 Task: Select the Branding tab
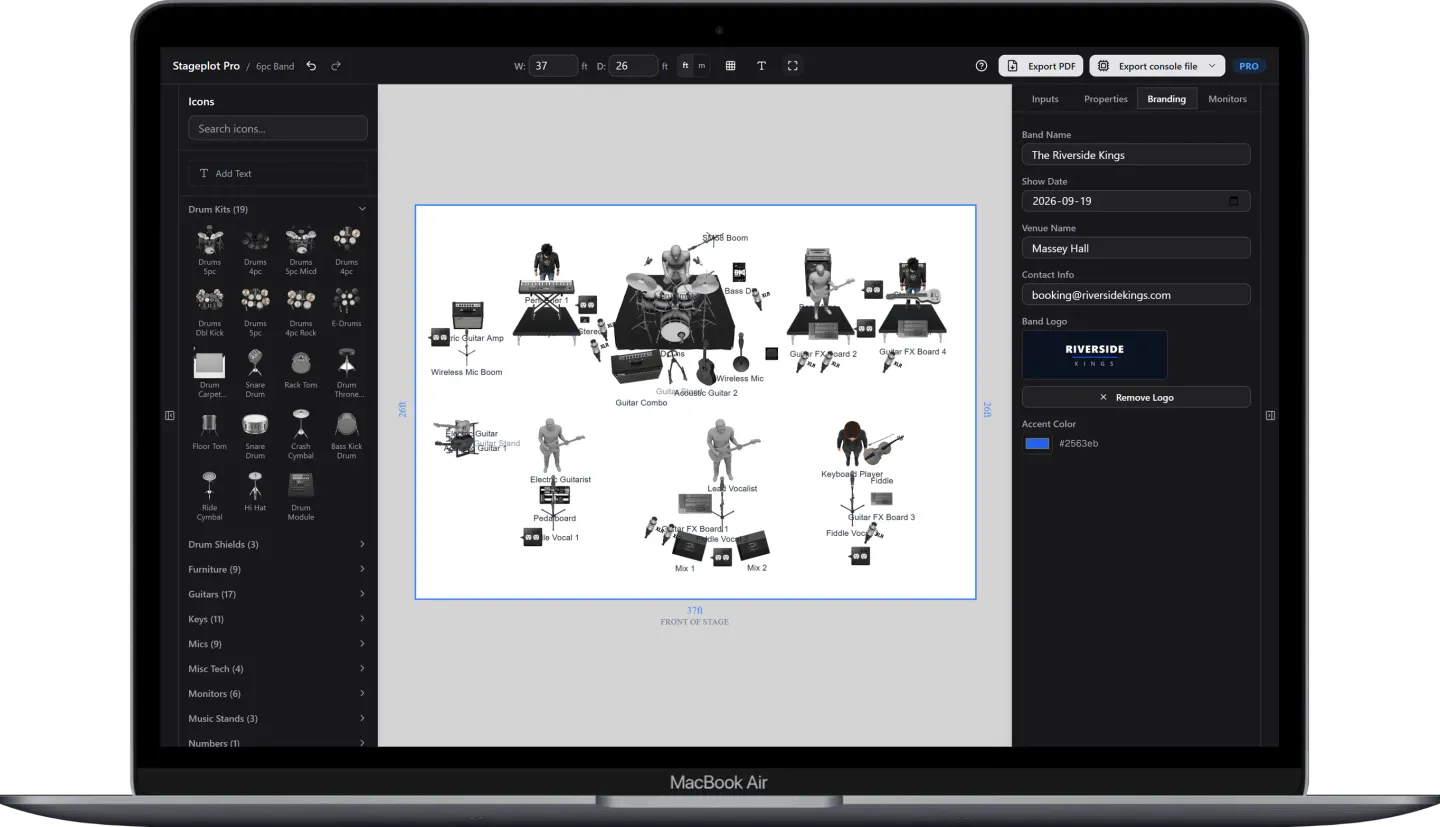coord(1167,99)
